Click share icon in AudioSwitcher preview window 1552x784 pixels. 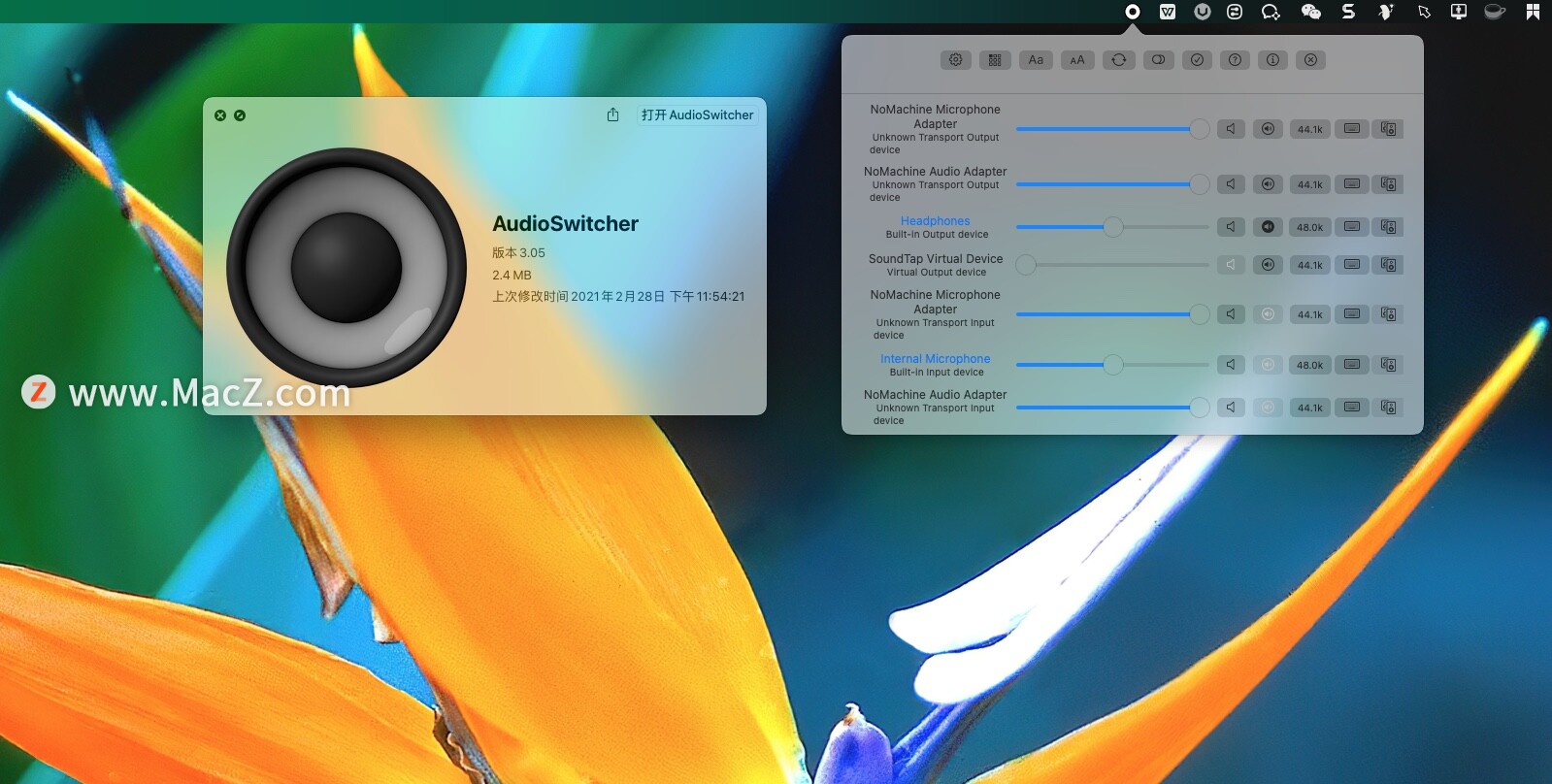click(x=612, y=114)
